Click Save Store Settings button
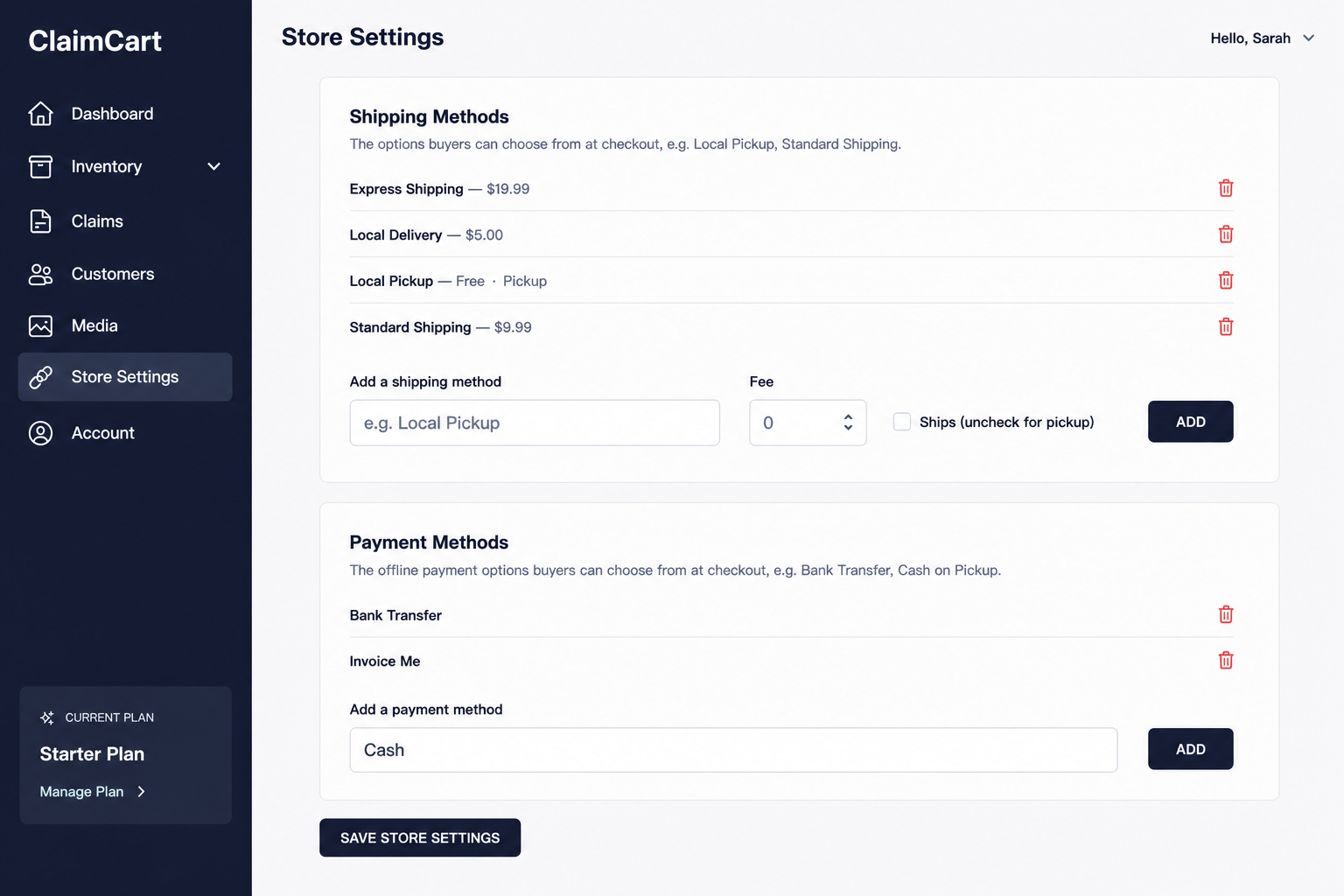 point(420,837)
